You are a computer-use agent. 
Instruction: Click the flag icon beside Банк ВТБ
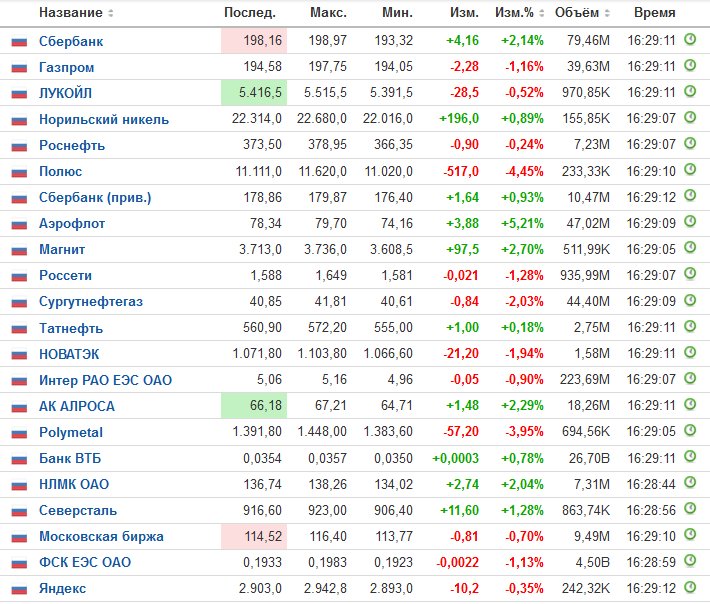point(19,460)
